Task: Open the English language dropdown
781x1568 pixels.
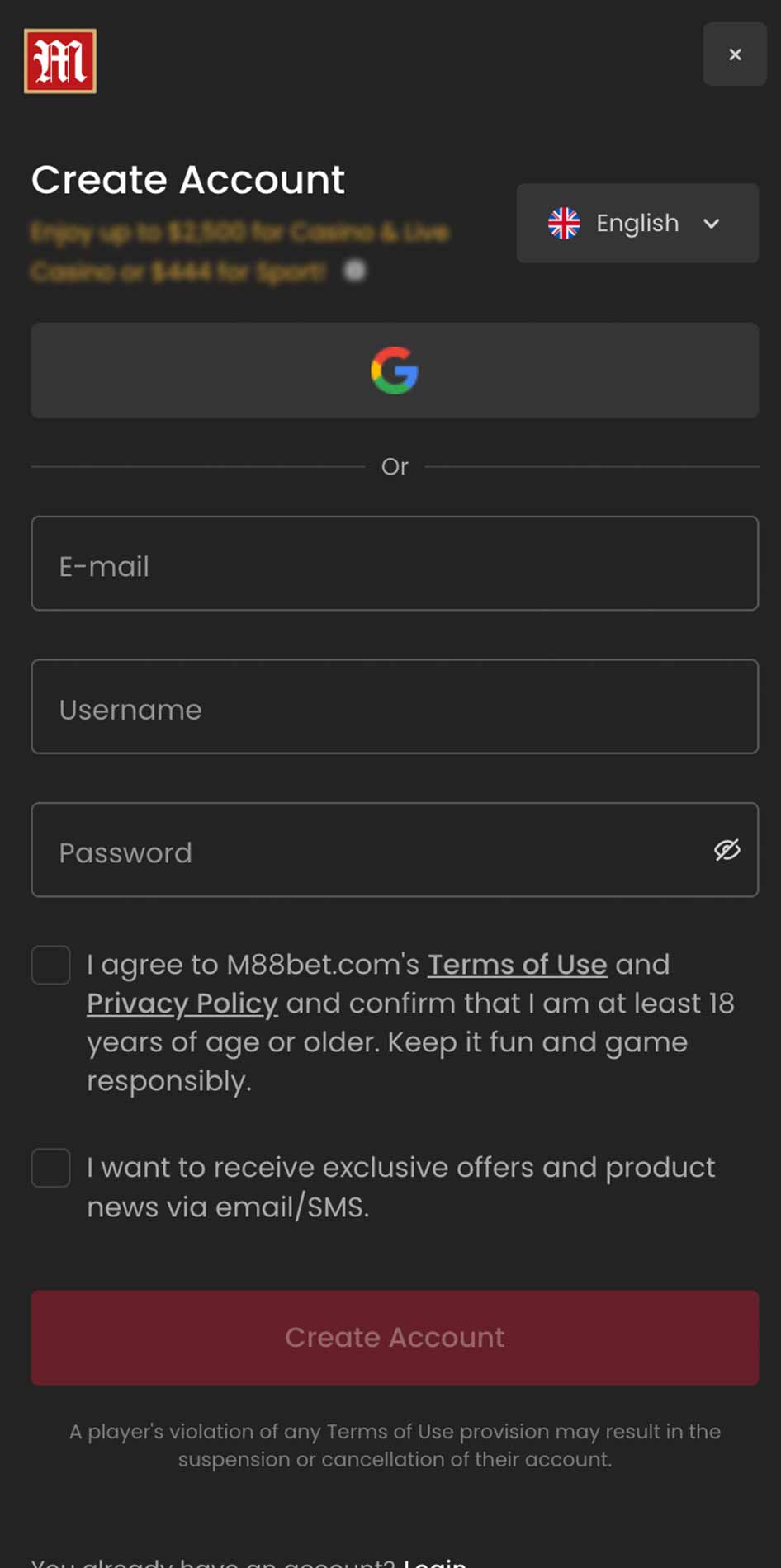Action: click(637, 223)
